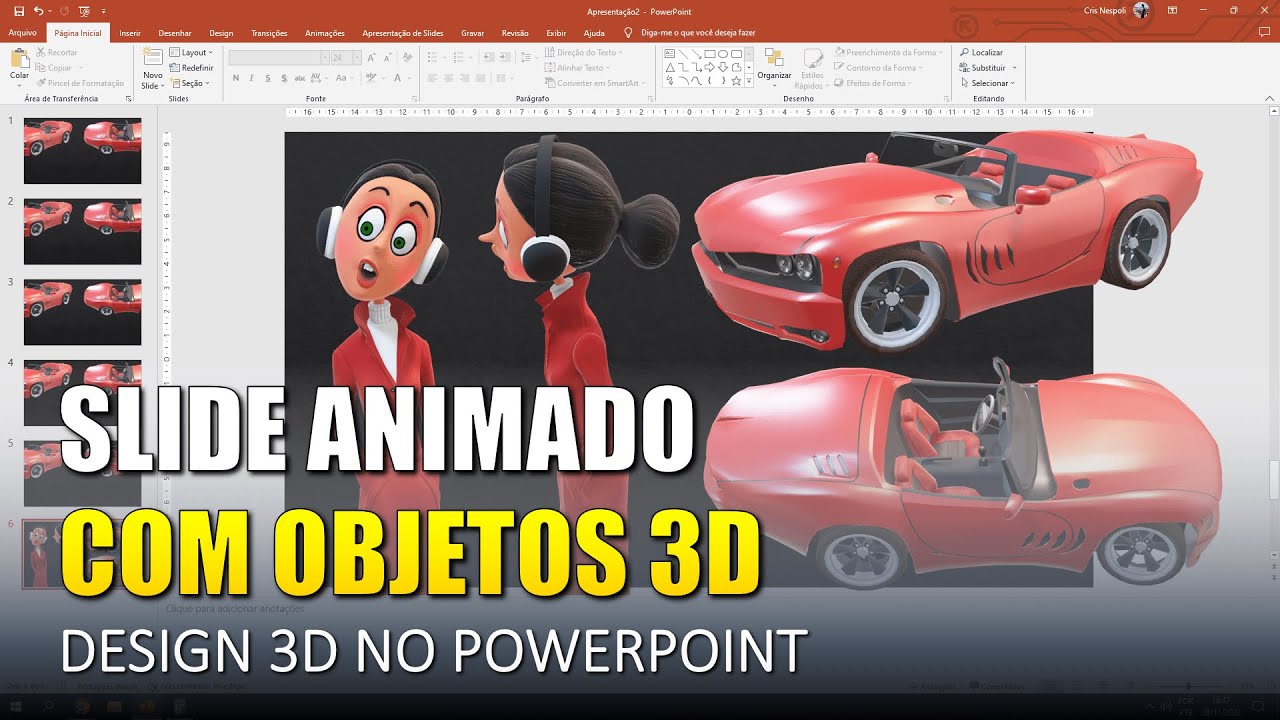This screenshot has height=720, width=1280.
Task: Toggle underline (S) formatting
Action: [267, 78]
